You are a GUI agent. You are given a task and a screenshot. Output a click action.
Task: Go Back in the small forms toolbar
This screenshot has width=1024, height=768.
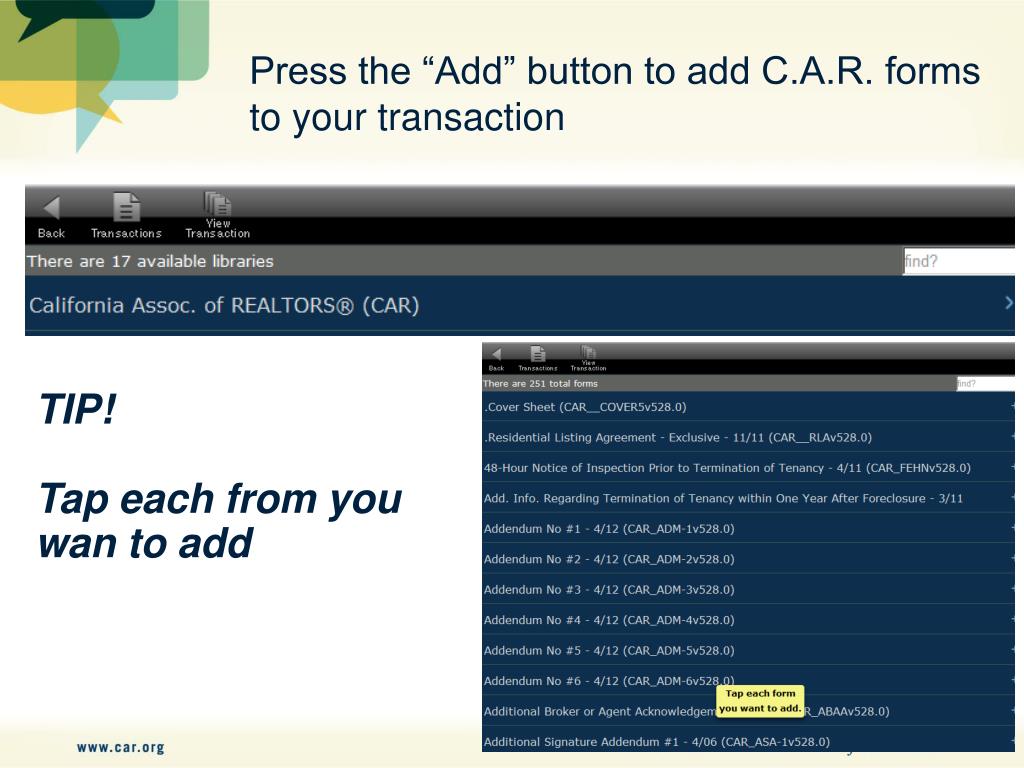coord(496,359)
